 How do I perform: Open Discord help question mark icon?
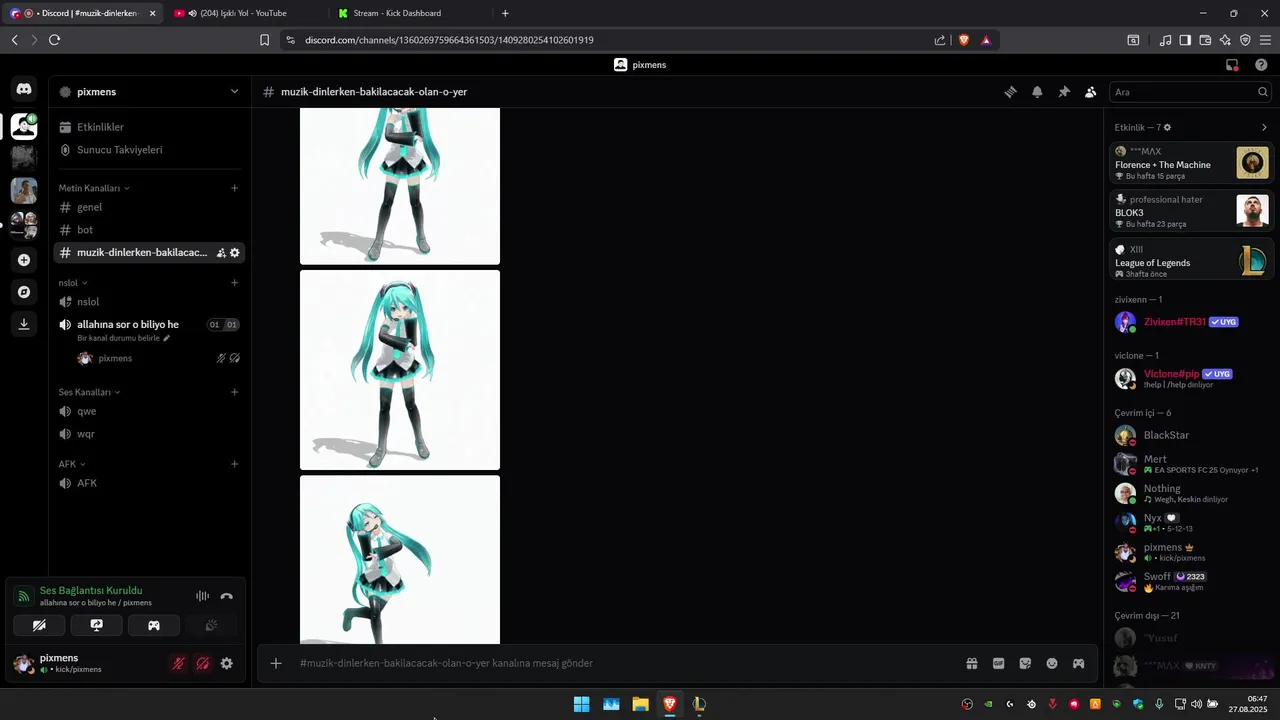click(1261, 65)
